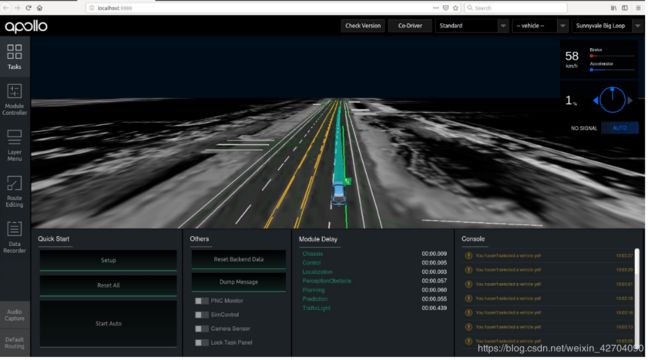Click the Check Version button
650x360 pixels.
coord(363,26)
